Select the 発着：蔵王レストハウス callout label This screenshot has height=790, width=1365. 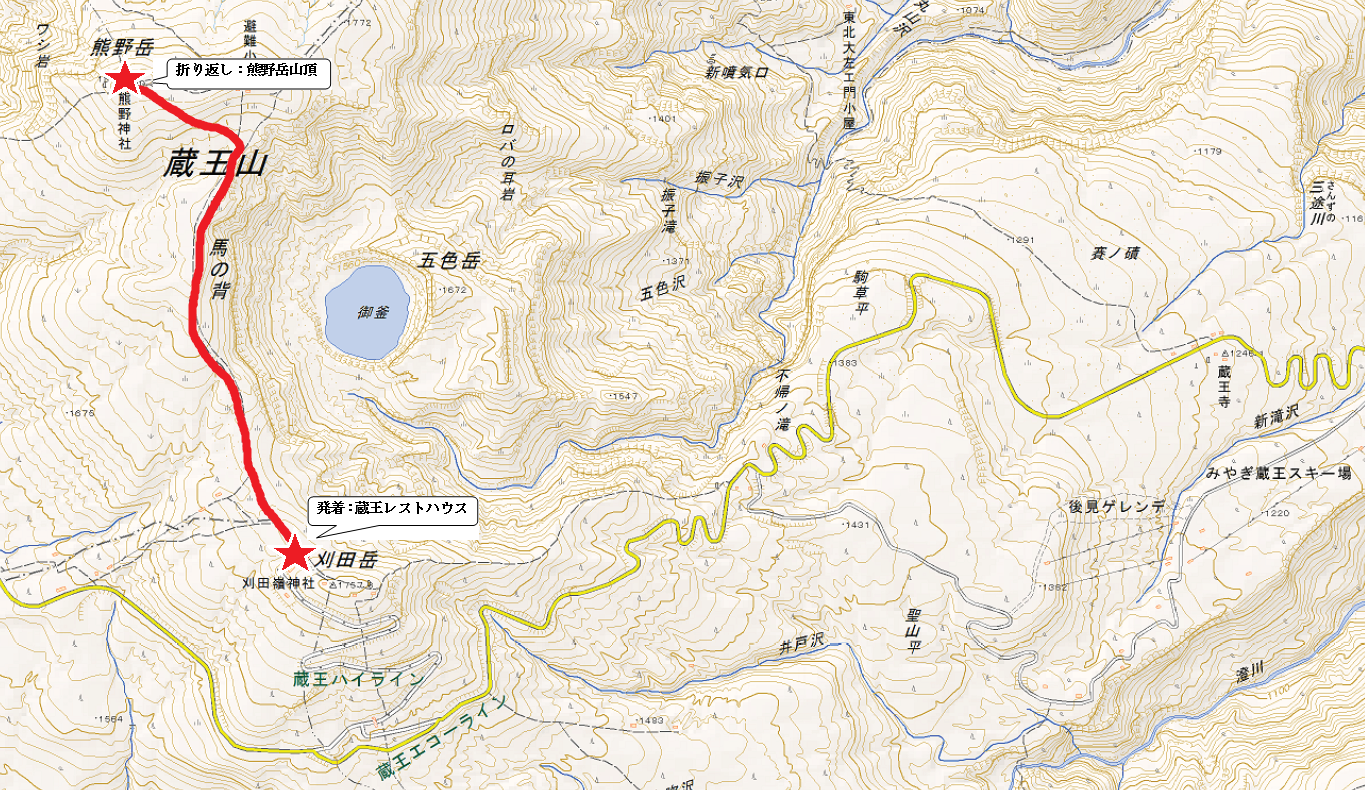tap(392, 508)
